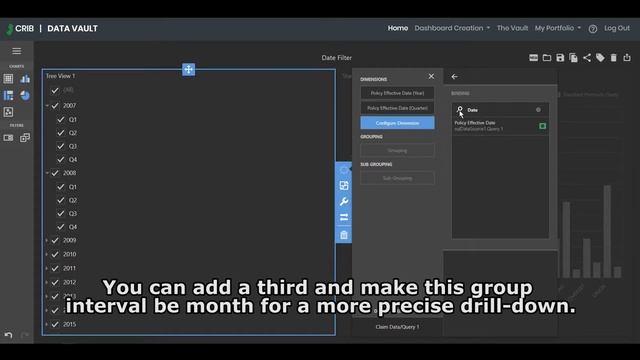Uncheck Q4 under 2008

pos(61,227)
